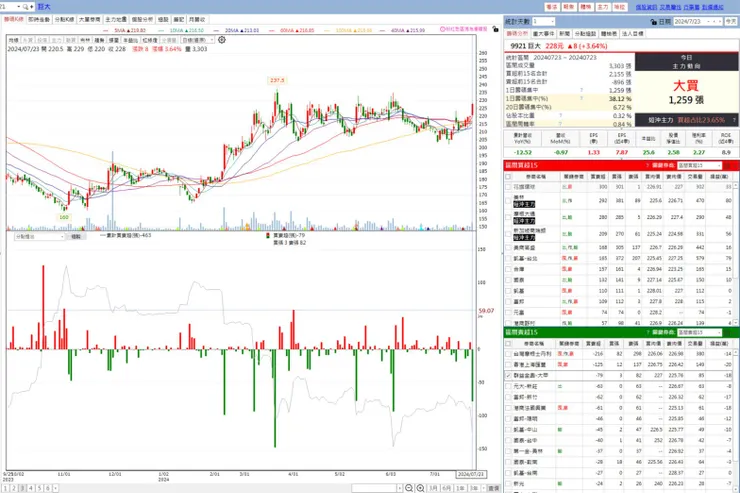
Task: Step the date back with the left arrow
Action: point(715,22)
